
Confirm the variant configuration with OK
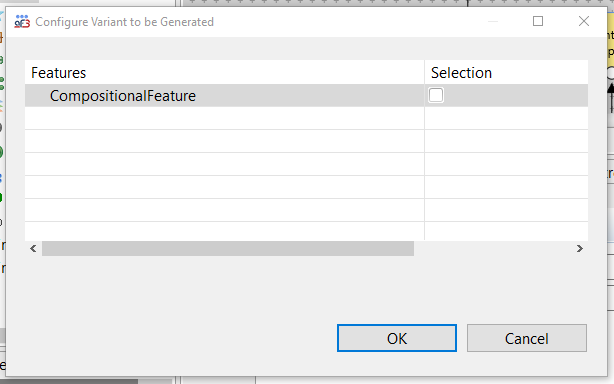pyautogui.click(x=397, y=338)
